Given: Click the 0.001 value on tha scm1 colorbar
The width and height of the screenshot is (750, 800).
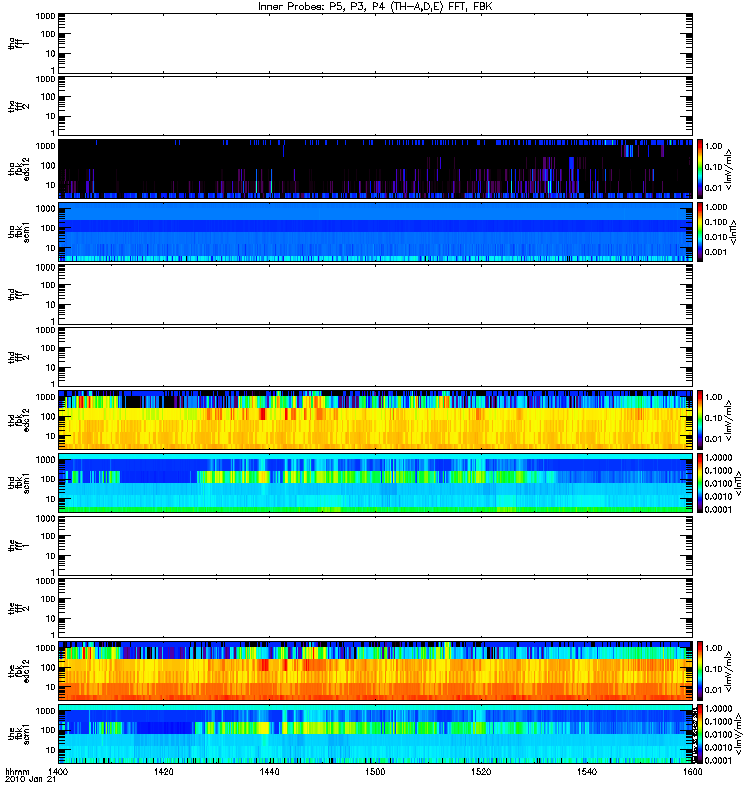Looking at the screenshot, I should click(x=716, y=252).
